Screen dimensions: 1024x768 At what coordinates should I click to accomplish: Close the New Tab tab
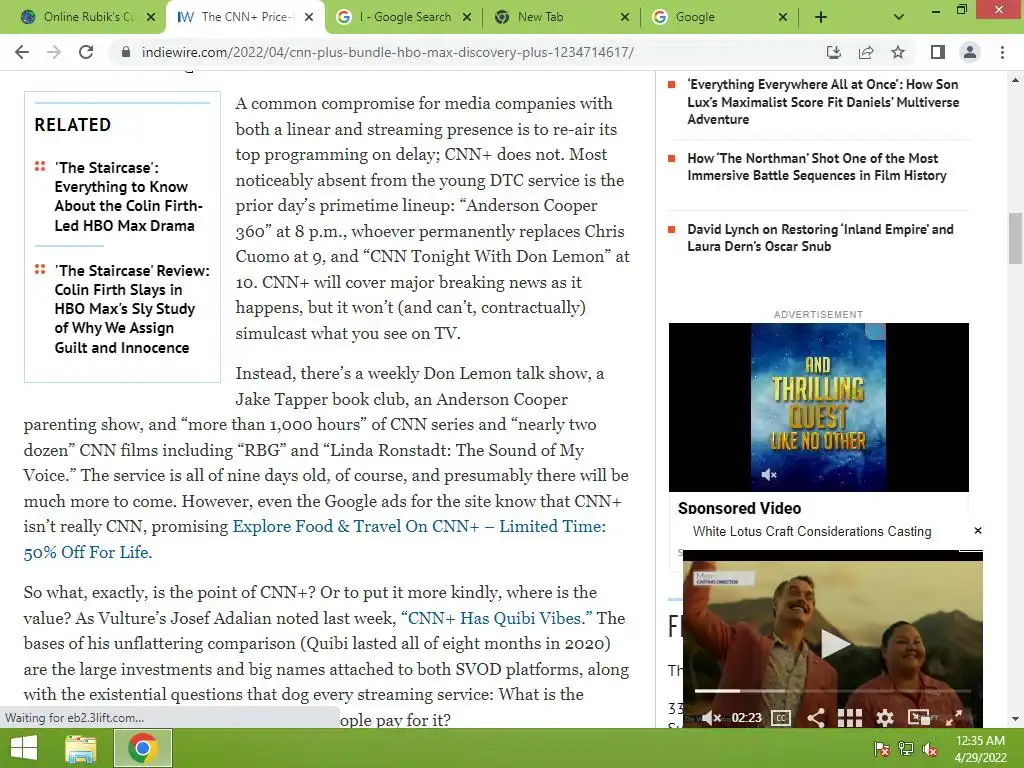(625, 17)
